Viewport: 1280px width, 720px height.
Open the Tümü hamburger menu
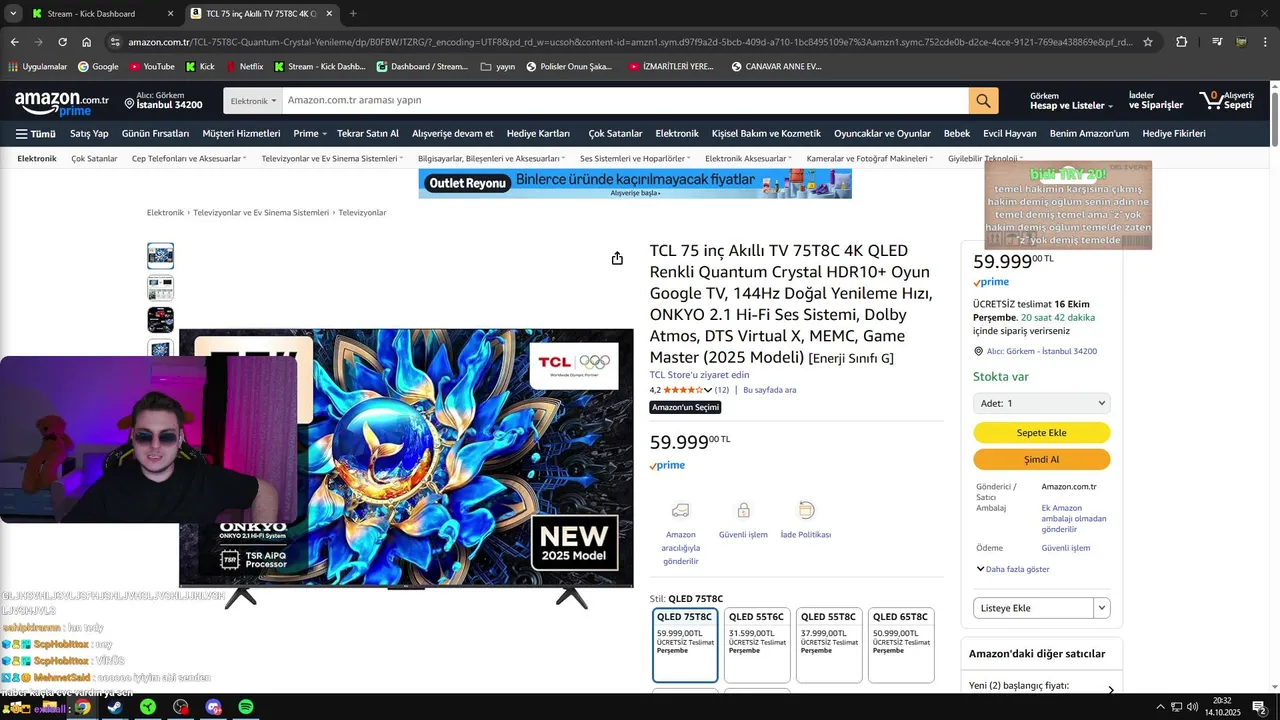tap(35, 133)
